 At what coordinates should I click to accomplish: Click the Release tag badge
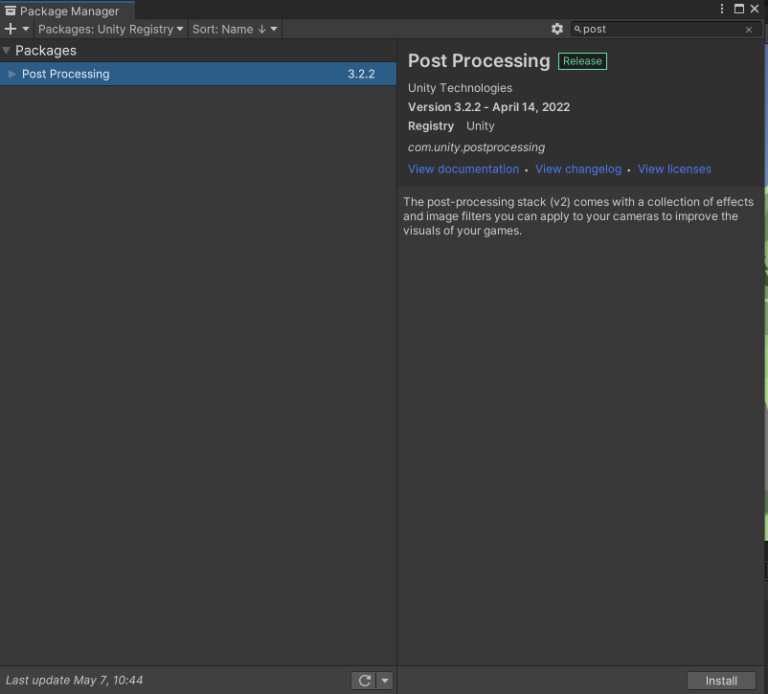click(x=582, y=61)
